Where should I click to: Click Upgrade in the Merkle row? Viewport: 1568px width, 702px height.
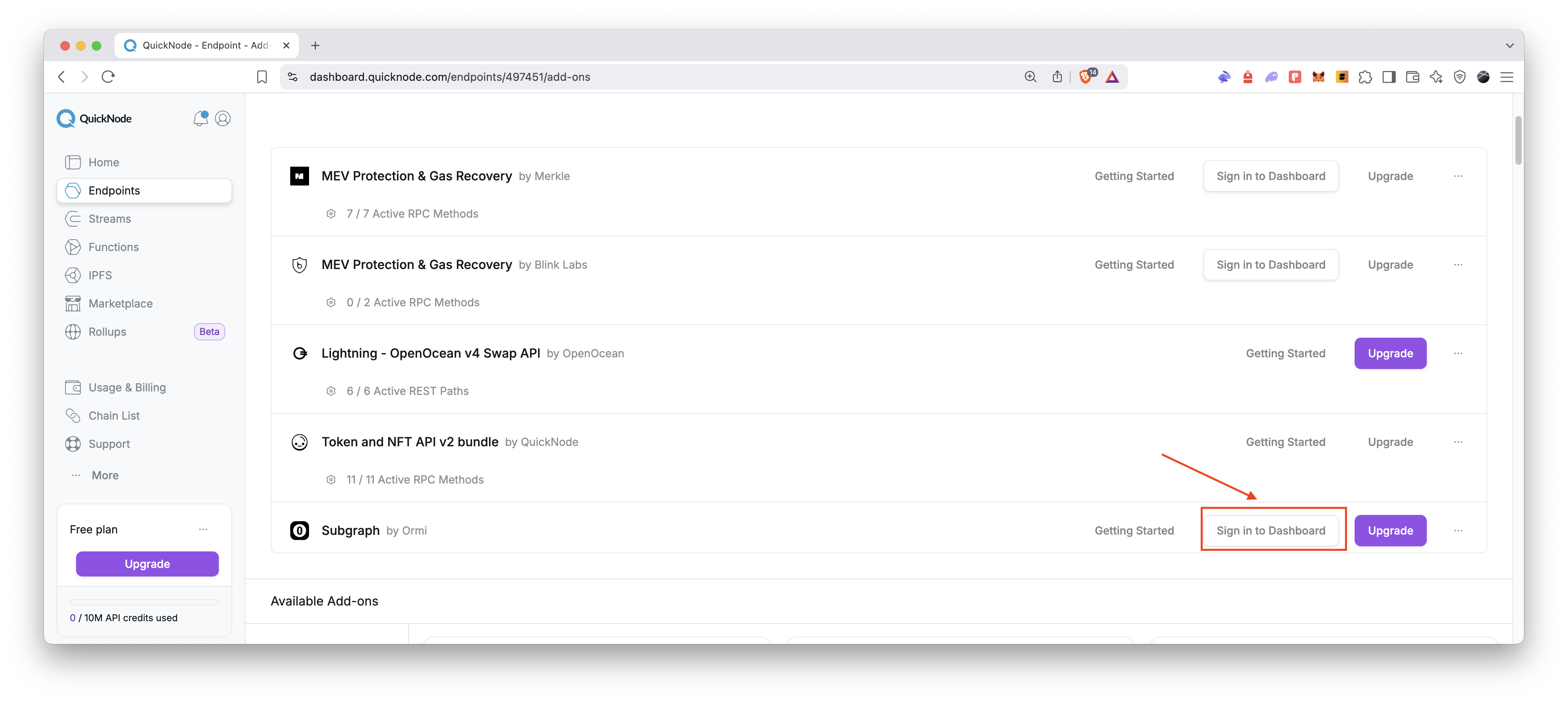click(1390, 176)
